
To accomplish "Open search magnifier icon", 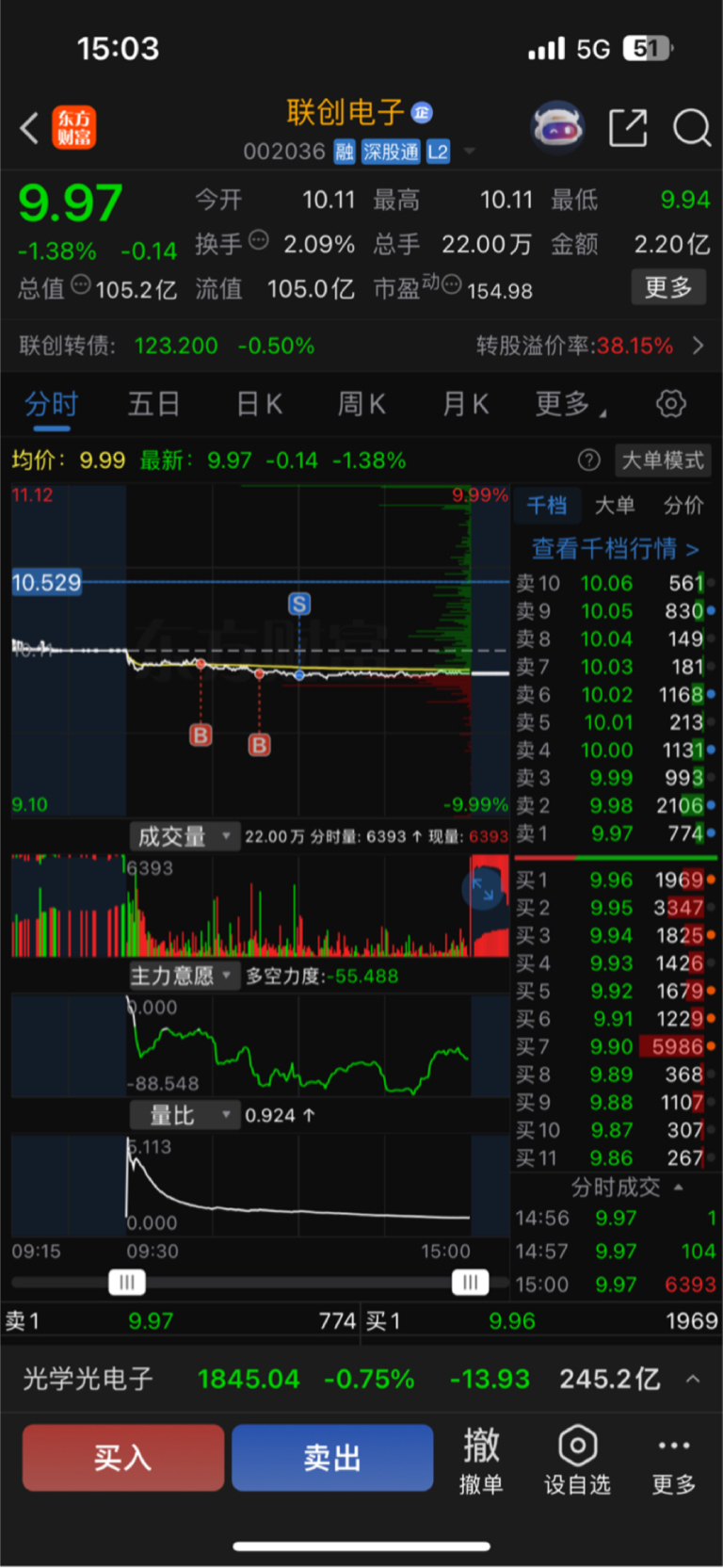I will tap(692, 127).
